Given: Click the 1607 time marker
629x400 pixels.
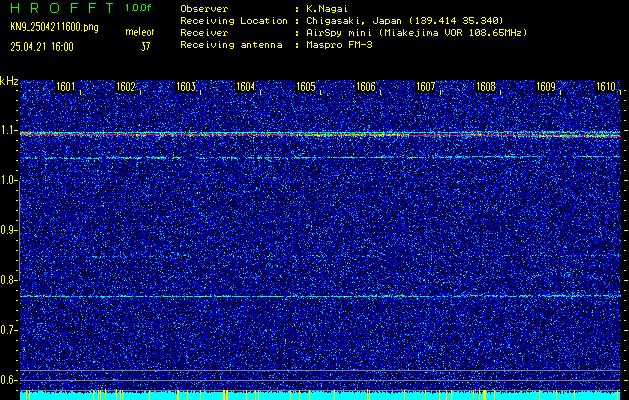Looking at the screenshot, I should [x=426, y=87].
